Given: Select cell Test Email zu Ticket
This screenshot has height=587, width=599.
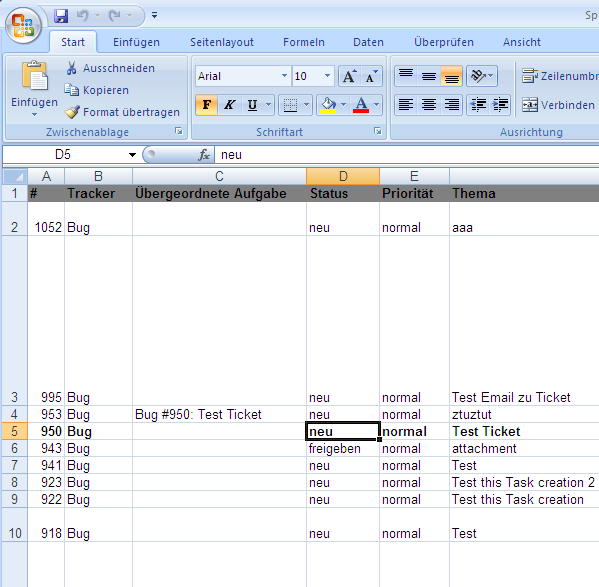Looking at the screenshot, I should click(524, 398).
